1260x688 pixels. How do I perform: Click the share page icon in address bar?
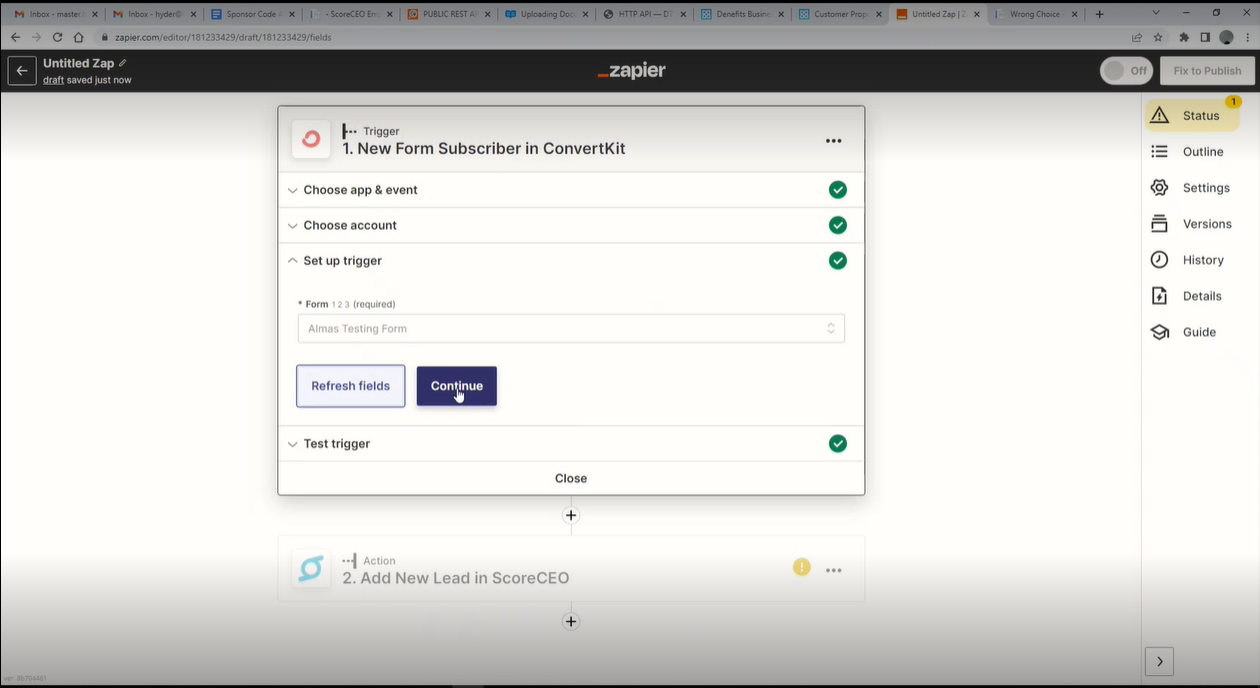tap(1137, 37)
